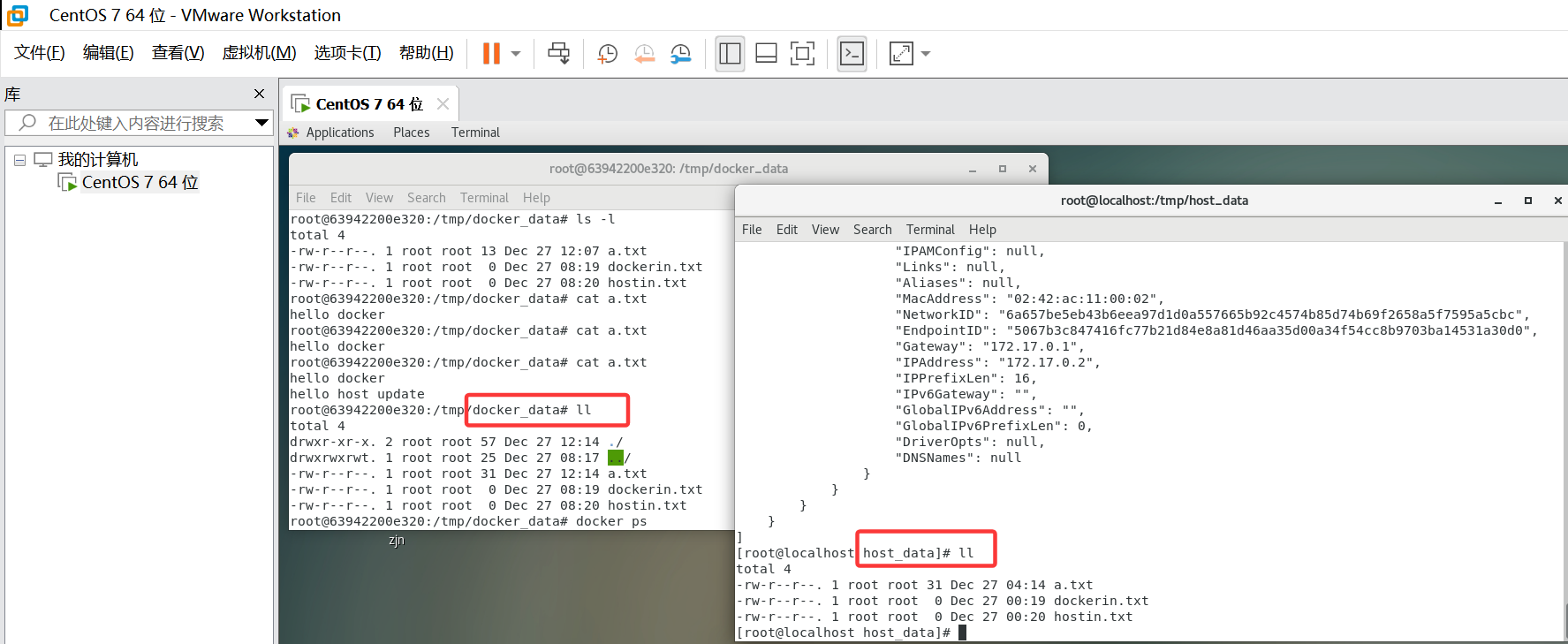Toggle the thumbnail bar view
1568x644 pixels.
pos(766,54)
